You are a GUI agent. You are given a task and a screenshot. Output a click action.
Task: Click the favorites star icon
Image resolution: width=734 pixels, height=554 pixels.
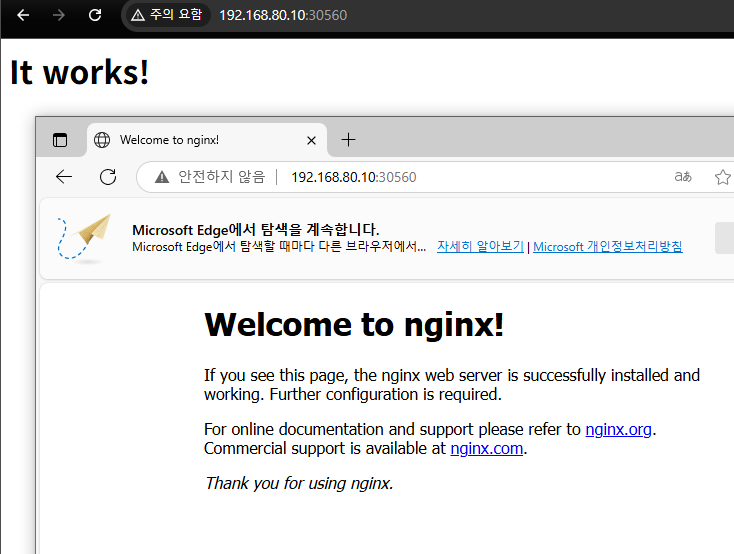[723, 177]
